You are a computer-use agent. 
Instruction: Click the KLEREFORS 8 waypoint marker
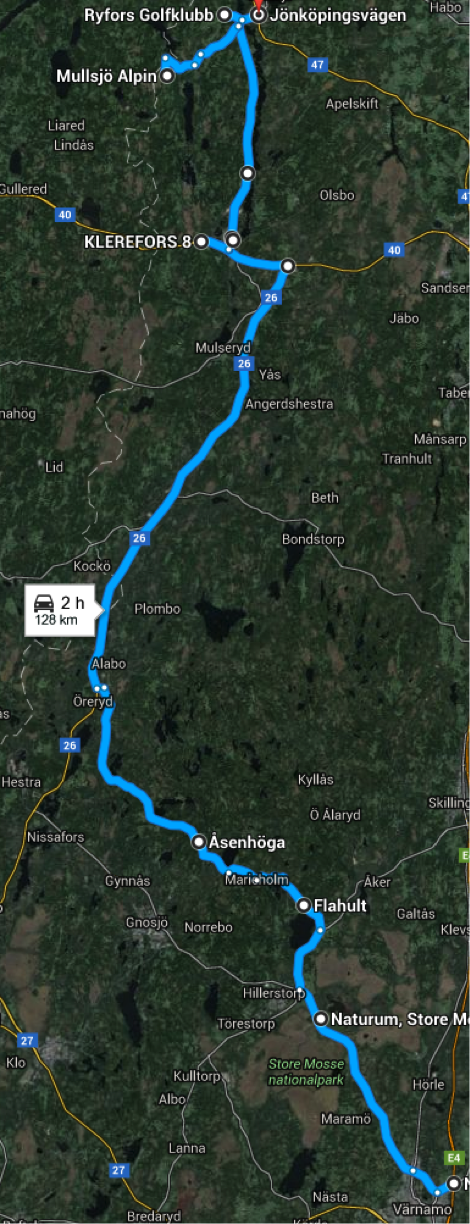(x=201, y=241)
